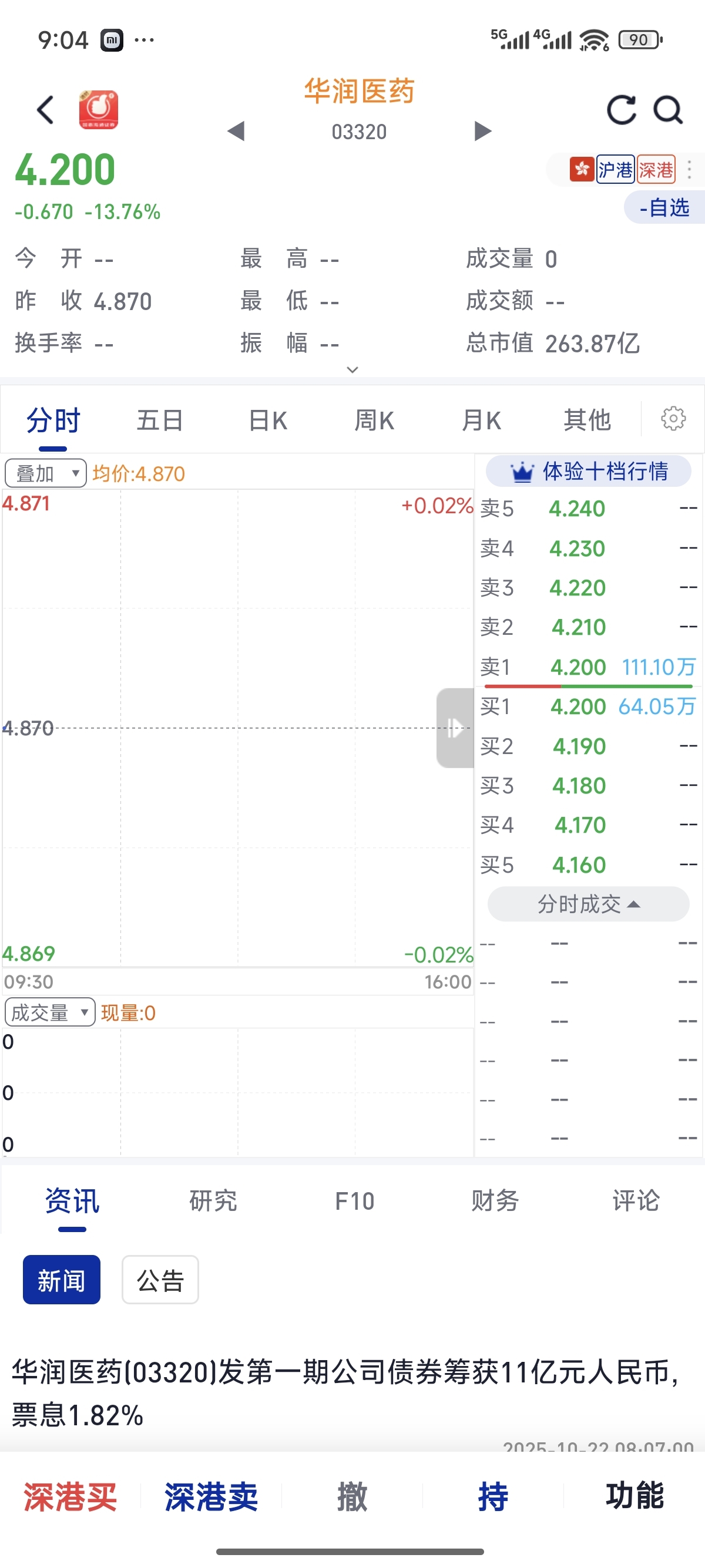Go to previous stock with left triangle
Viewport: 705px width, 1568px height.
coord(236,131)
